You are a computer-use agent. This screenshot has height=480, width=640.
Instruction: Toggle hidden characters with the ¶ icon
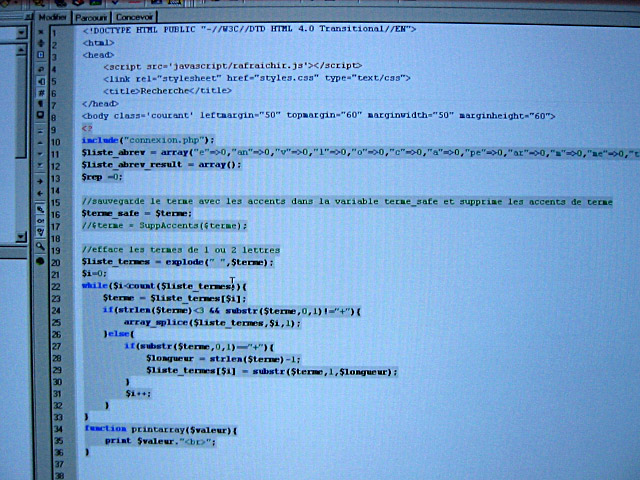(x=40, y=104)
